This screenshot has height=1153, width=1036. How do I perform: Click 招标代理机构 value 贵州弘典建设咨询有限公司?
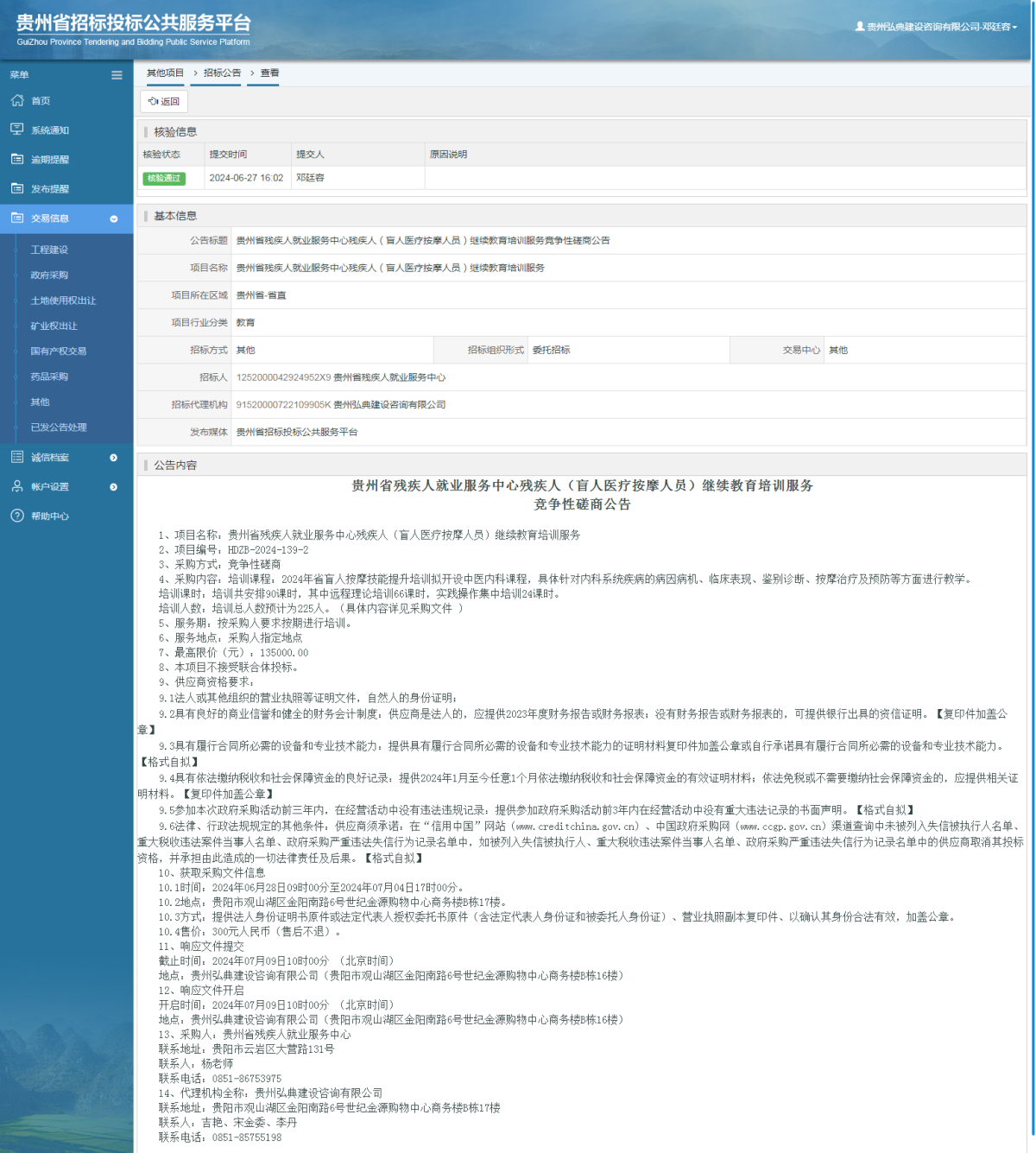point(389,404)
